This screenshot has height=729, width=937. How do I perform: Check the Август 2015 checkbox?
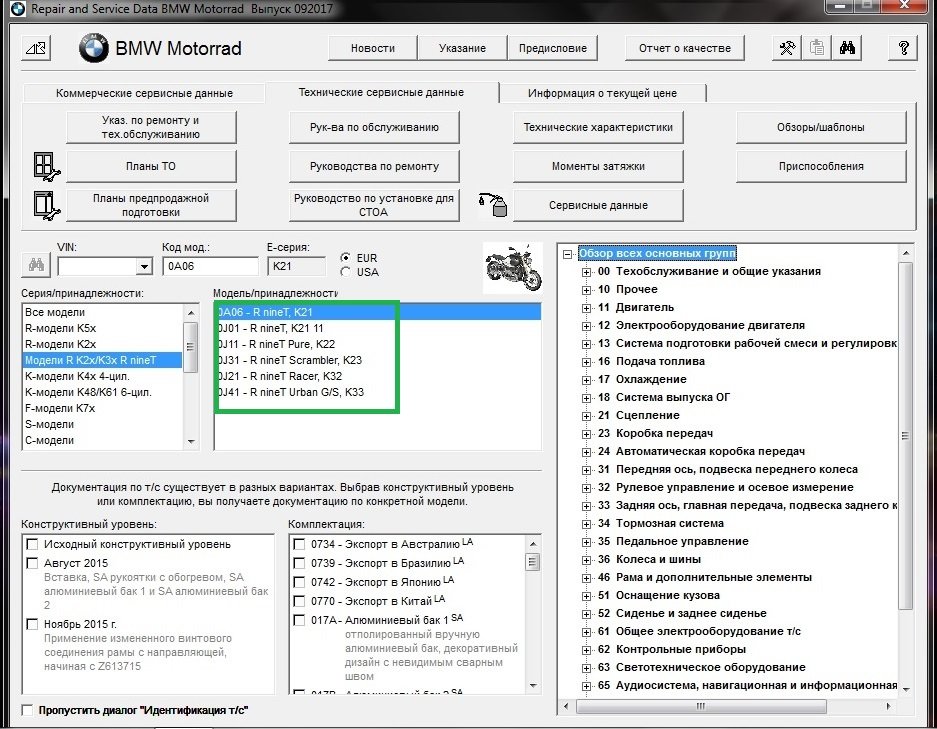(x=33, y=564)
